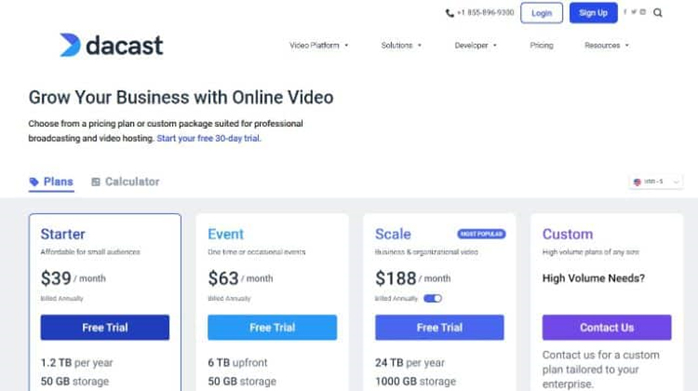Click the Plans tag icon
The height and width of the screenshot is (391, 698).
point(34,182)
